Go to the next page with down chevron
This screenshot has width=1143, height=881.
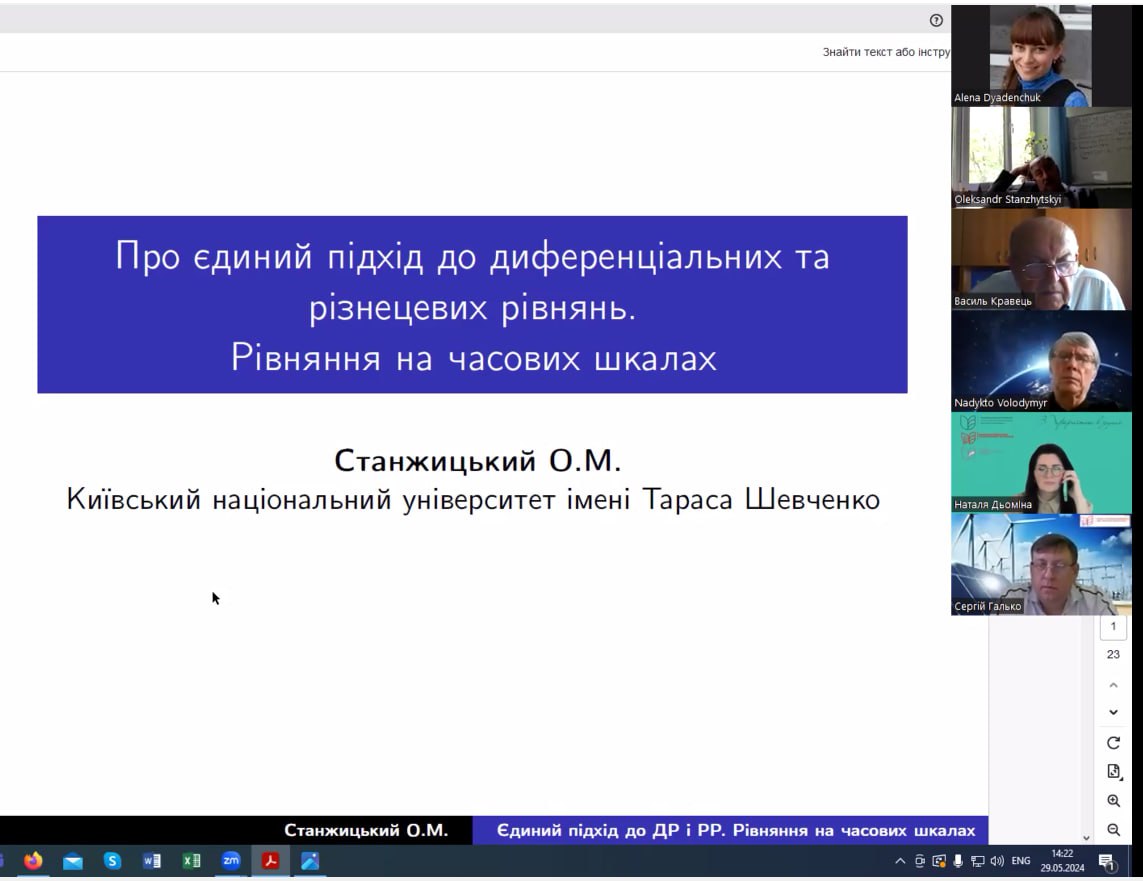click(x=1113, y=713)
